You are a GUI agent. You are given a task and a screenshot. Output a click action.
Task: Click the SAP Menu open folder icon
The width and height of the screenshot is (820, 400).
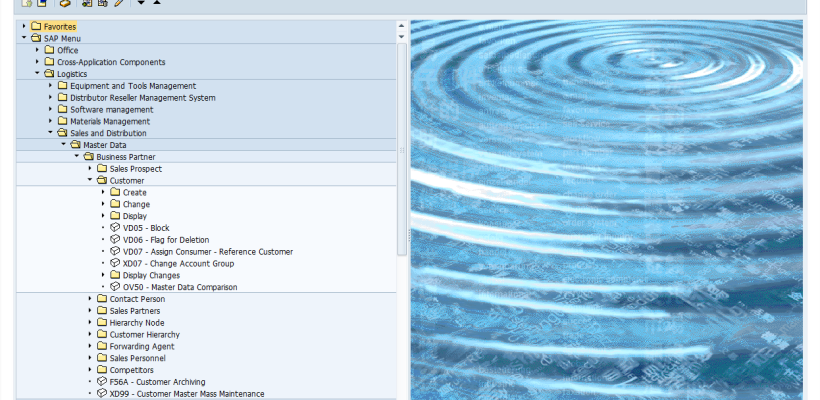click(36, 38)
